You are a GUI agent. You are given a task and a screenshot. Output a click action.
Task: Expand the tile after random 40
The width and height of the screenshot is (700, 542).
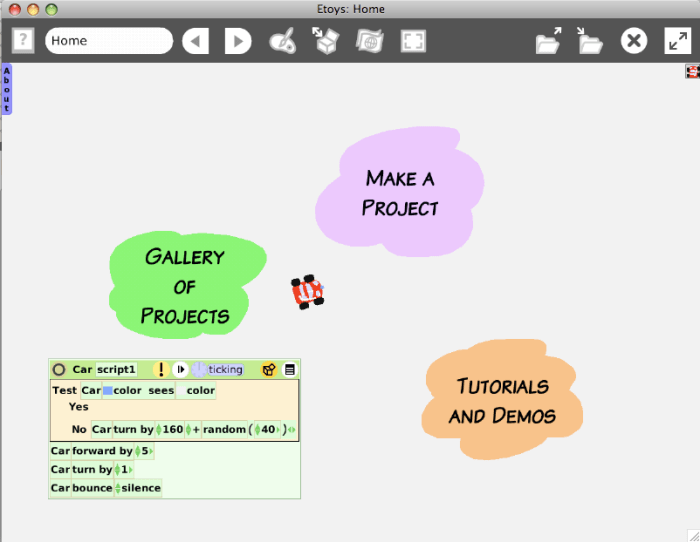coord(292,429)
